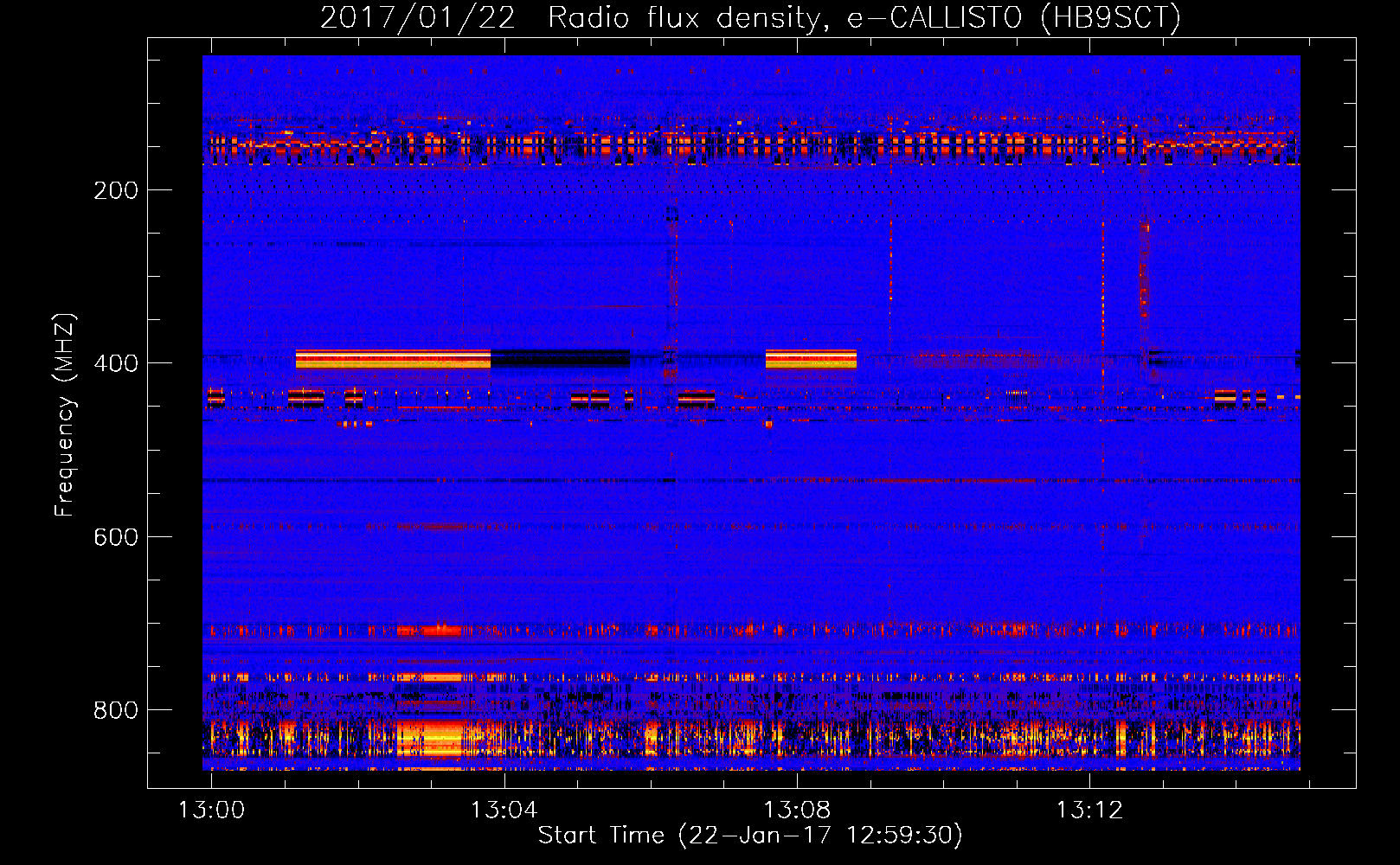This screenshot has width=1400, height=865.
Task: Click the 400 frequency tick label
Action: coord(116,363)
